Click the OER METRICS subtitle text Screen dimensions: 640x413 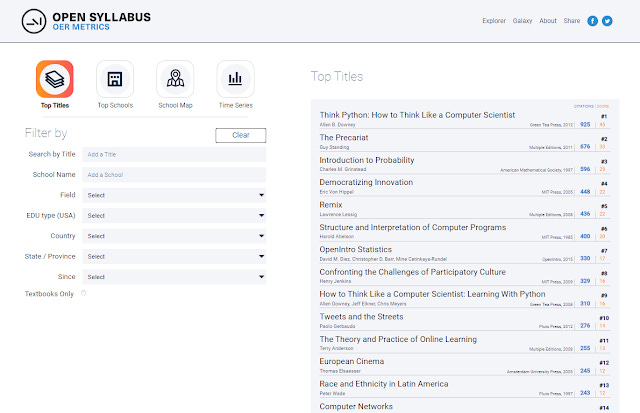[x=81, y=27]
